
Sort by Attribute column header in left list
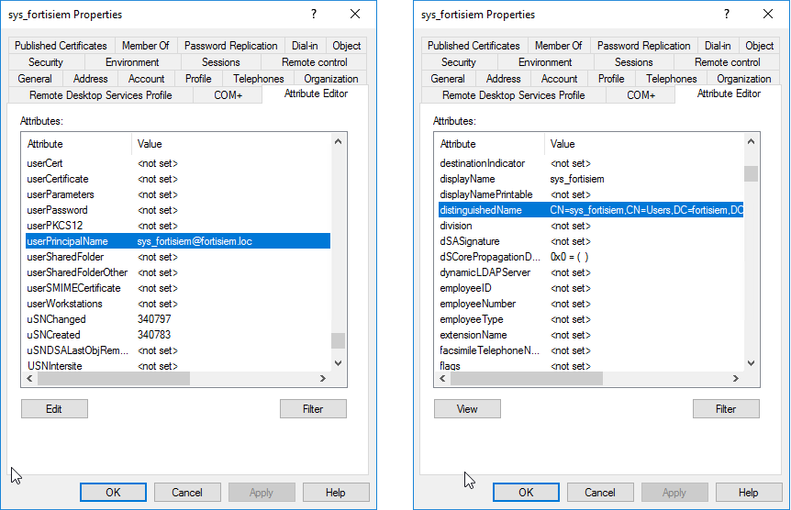[75, 144]
